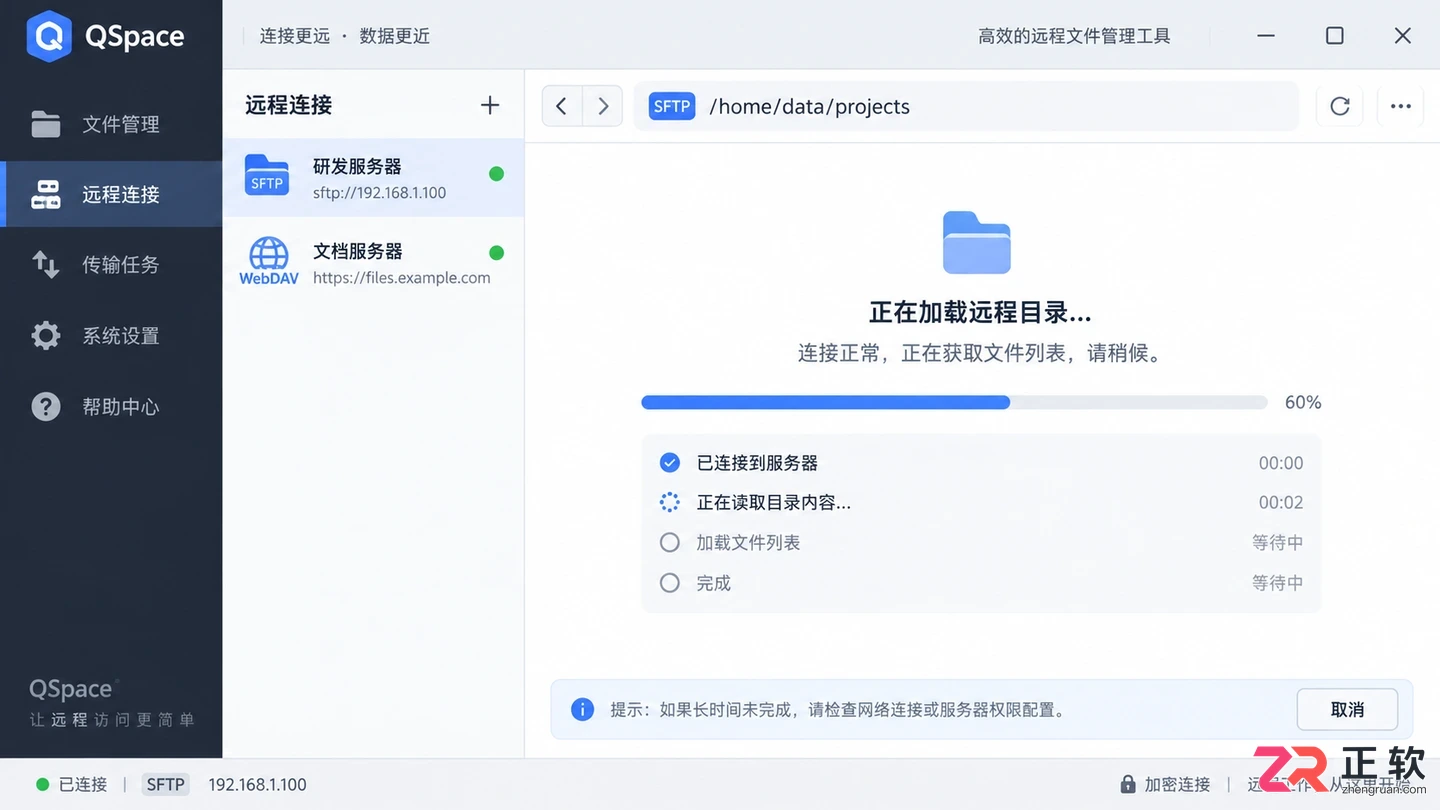
Task: Open the 帮助中心 question mark icon
Action: [x=46, y=407]
